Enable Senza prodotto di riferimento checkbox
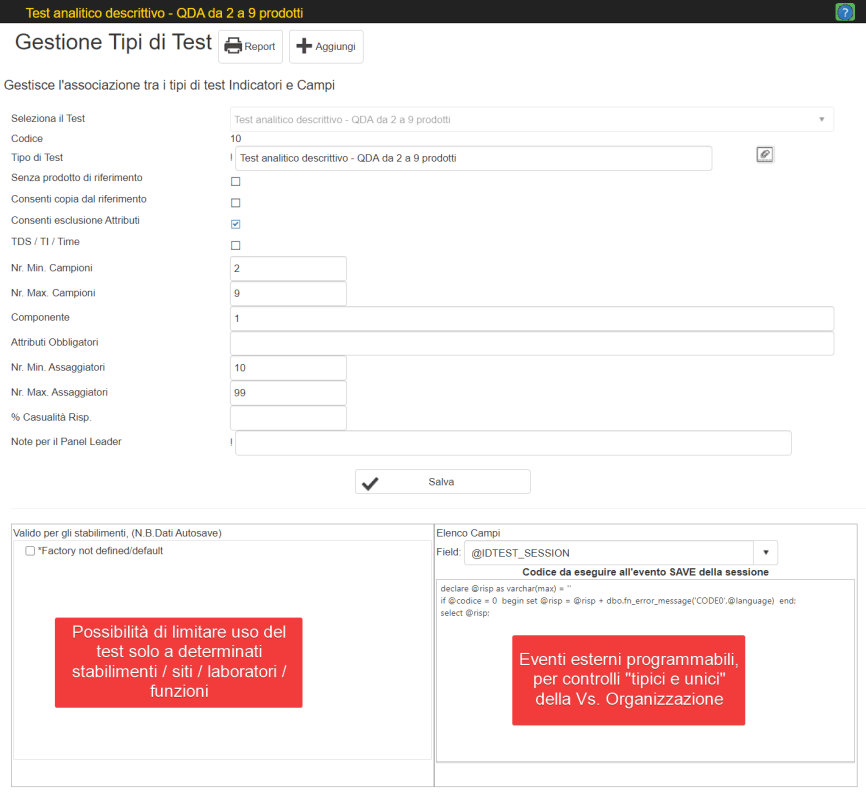 236,182
